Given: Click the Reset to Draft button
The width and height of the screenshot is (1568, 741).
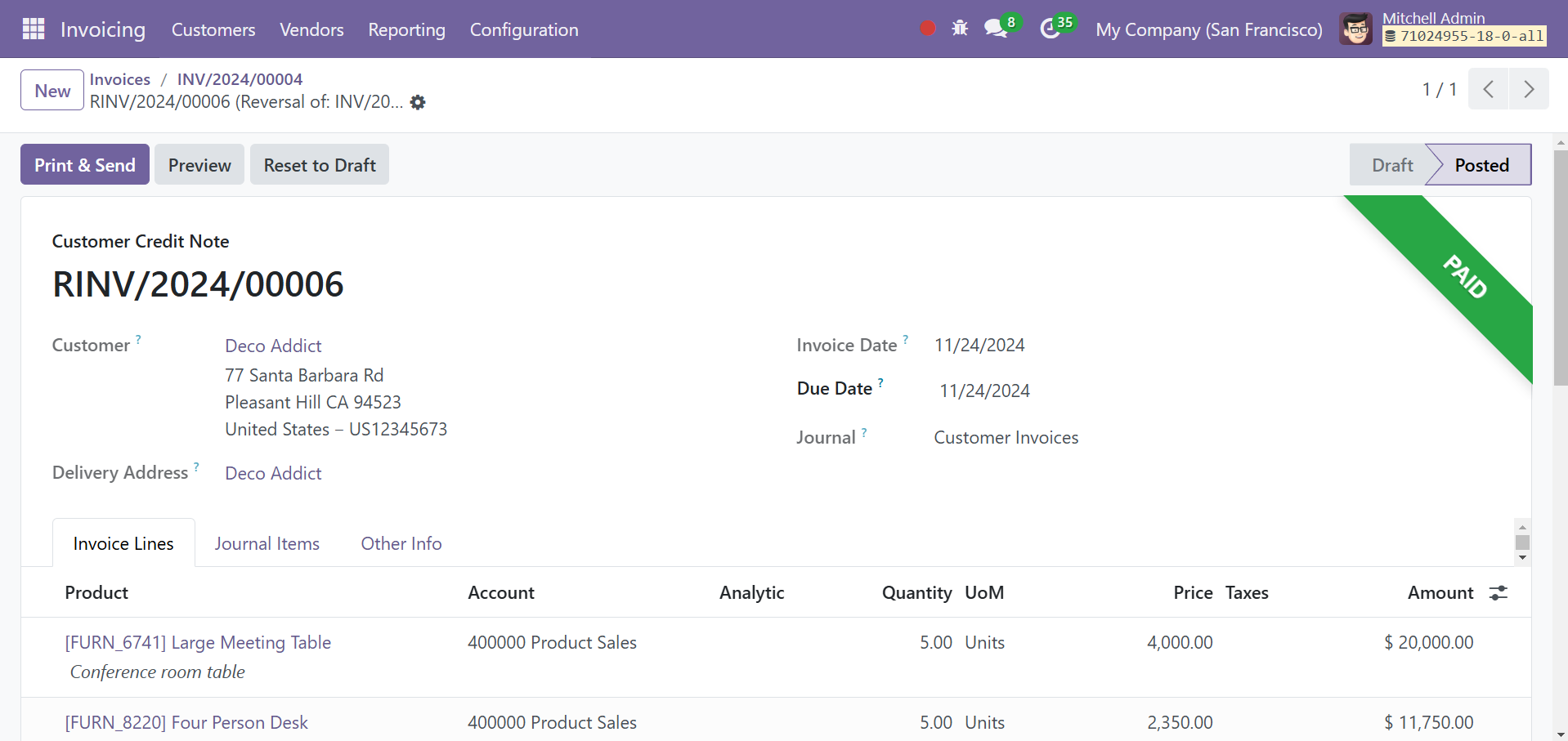Looking at the screenshot, I should pos(319,164).
